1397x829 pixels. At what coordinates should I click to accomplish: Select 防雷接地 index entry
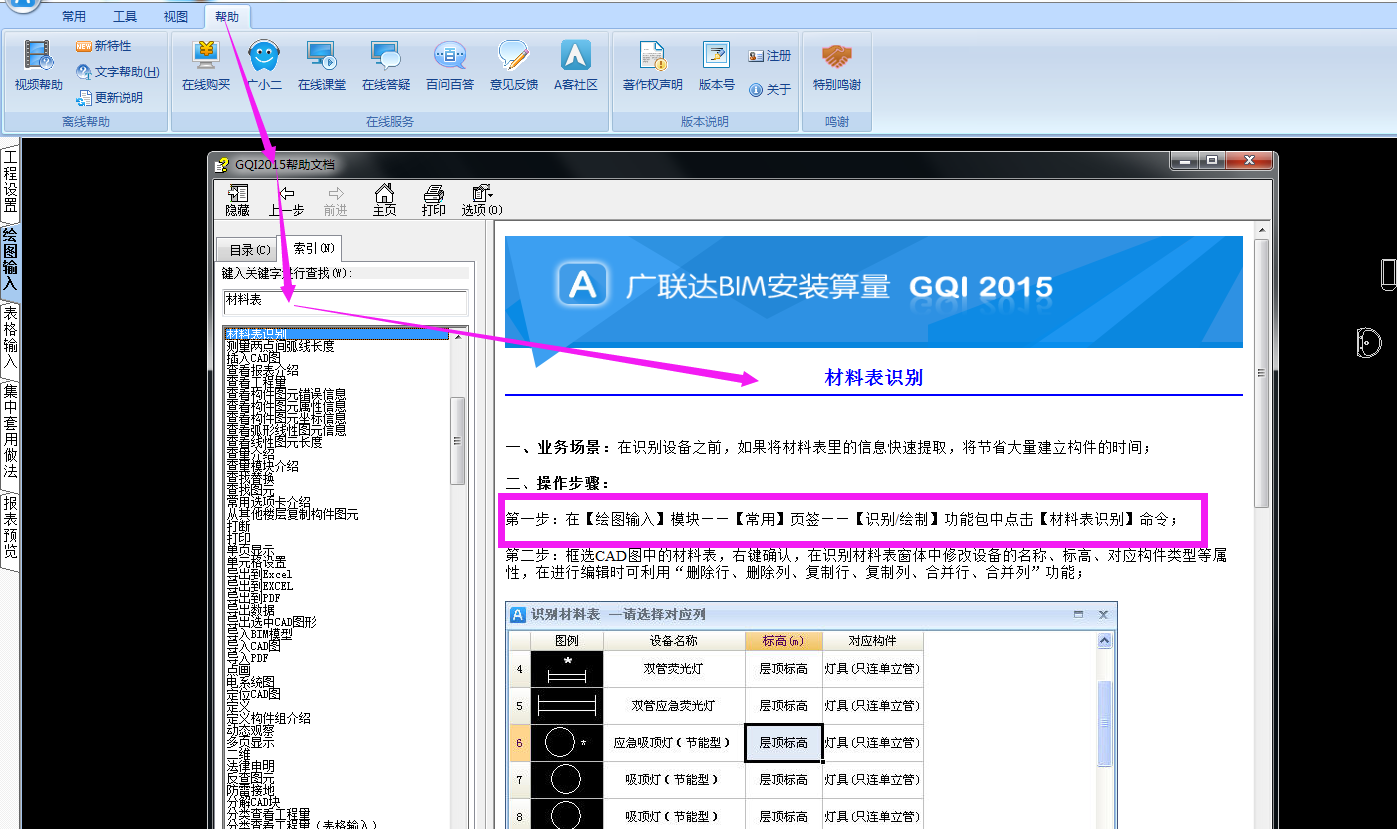point(250,790)
